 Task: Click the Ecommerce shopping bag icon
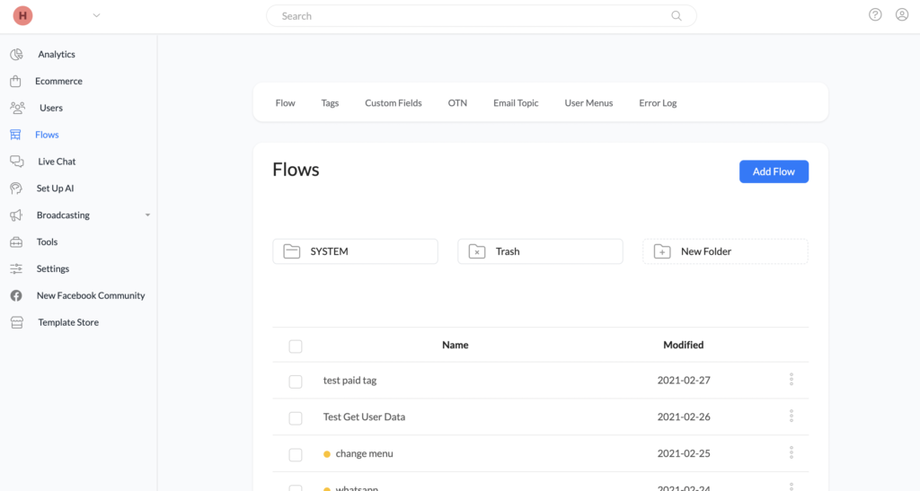(x=16, y=81)
